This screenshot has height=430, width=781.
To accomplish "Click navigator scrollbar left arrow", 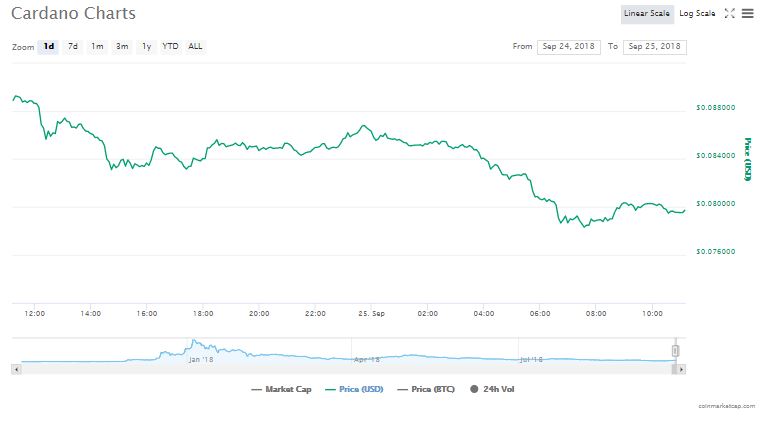I will [x=16, y=369].
